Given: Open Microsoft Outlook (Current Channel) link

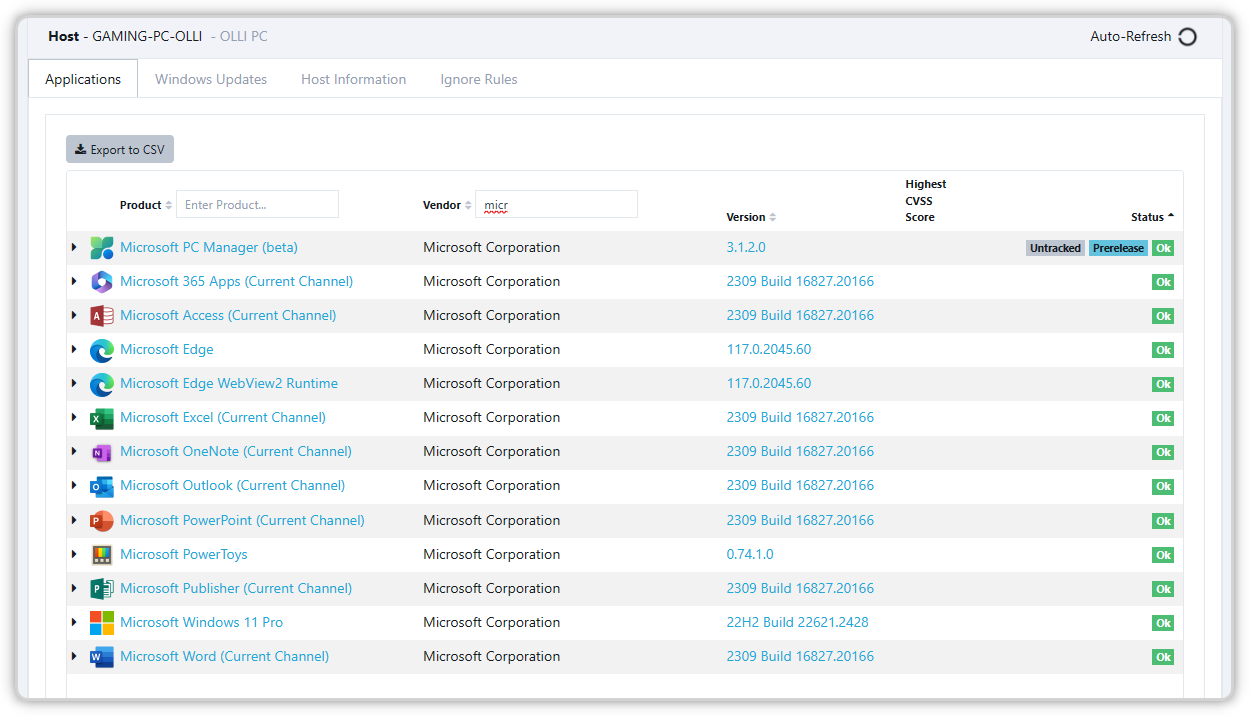Looking at the screenshot, I should (x=232, y=485).
